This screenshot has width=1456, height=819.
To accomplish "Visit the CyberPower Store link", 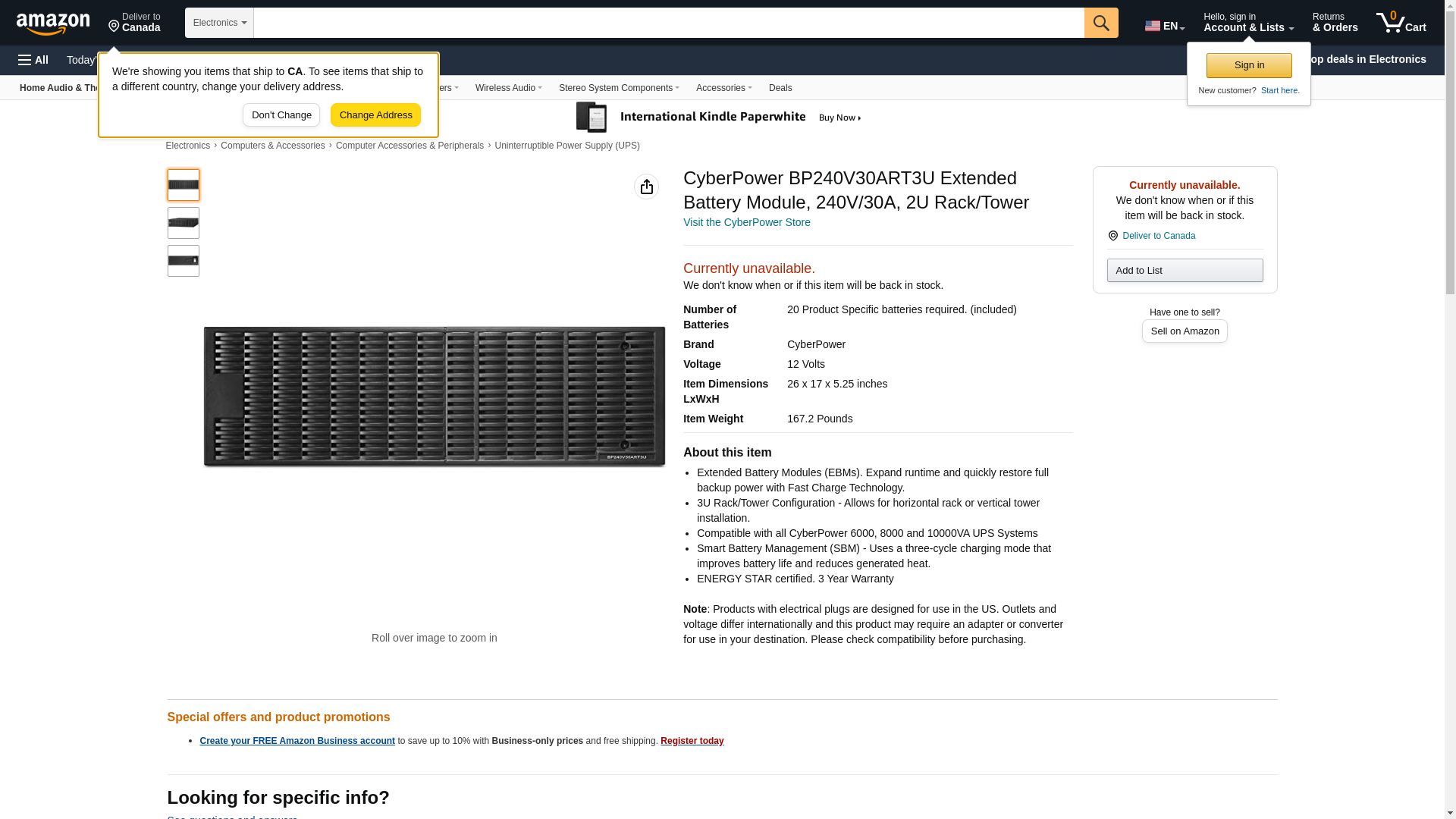I will coord(746,223).
